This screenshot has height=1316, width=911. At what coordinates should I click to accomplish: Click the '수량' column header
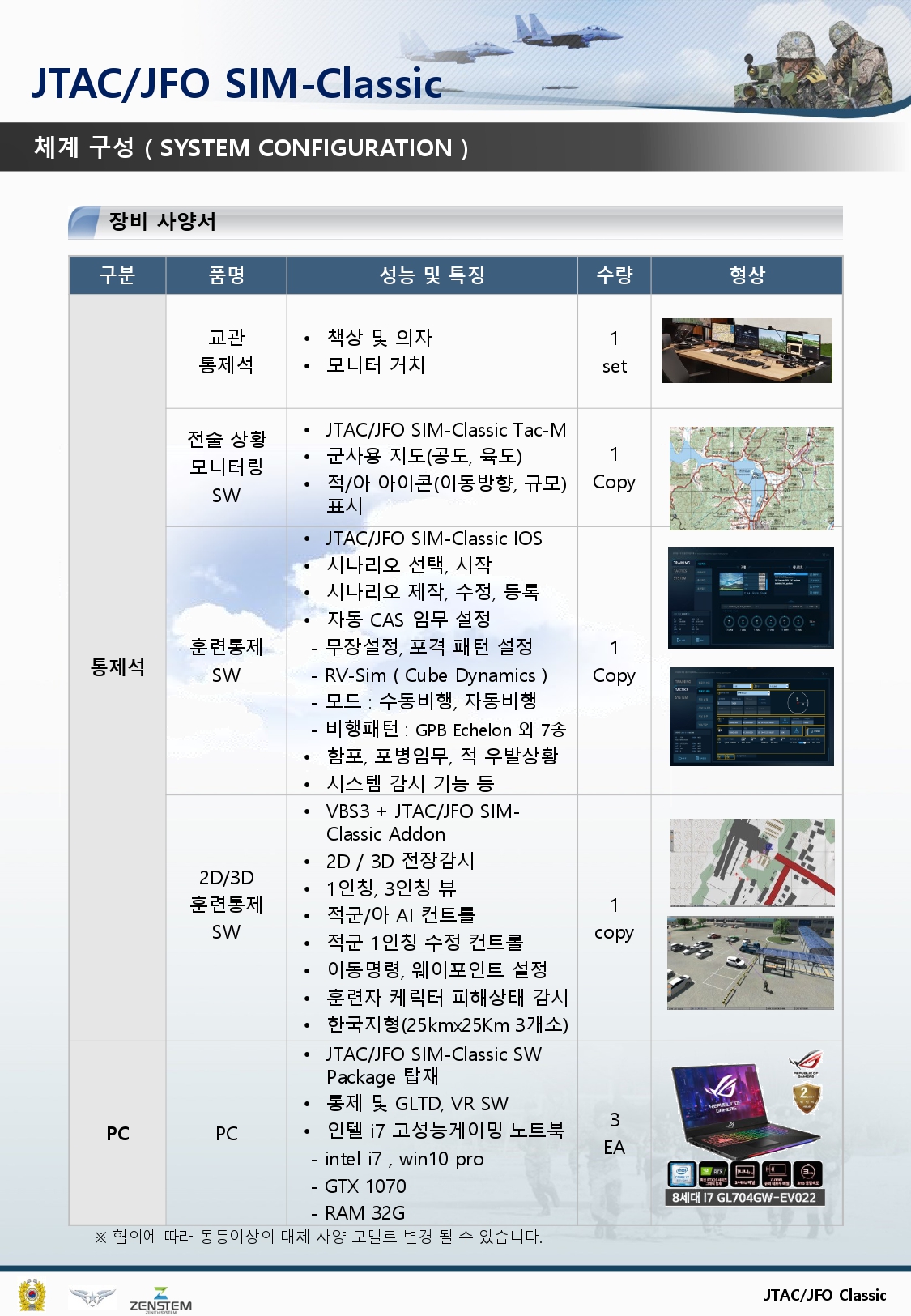tap(614, 275)
